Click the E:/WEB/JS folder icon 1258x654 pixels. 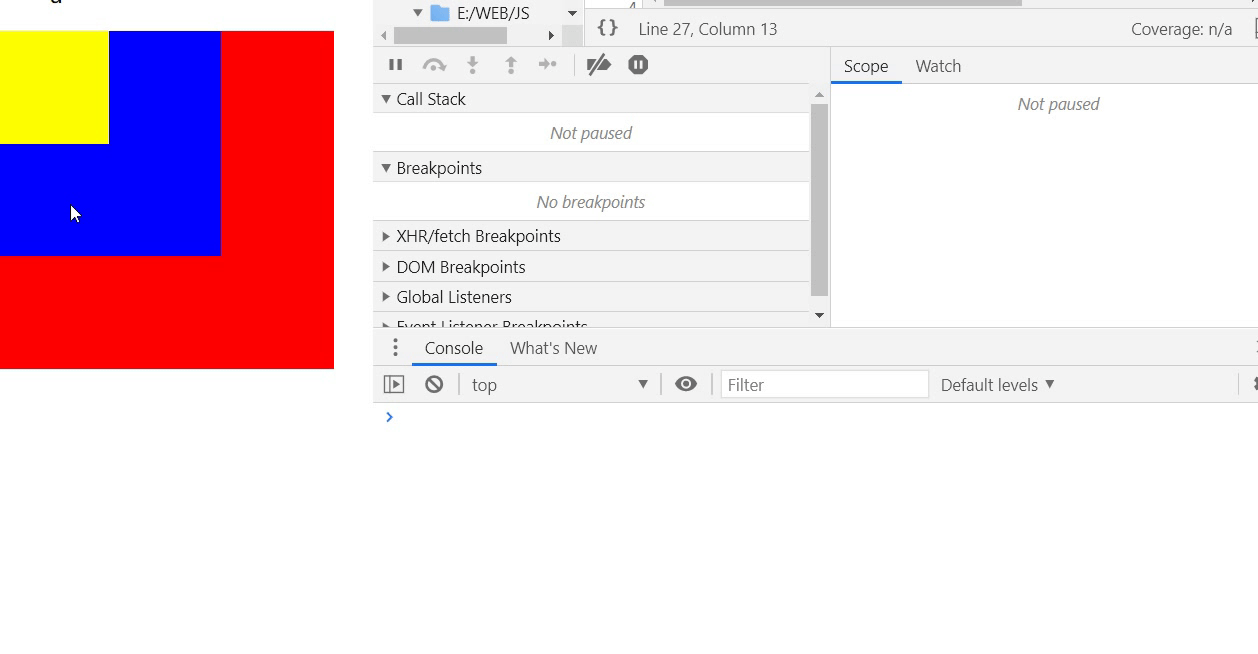click(439, 13)
